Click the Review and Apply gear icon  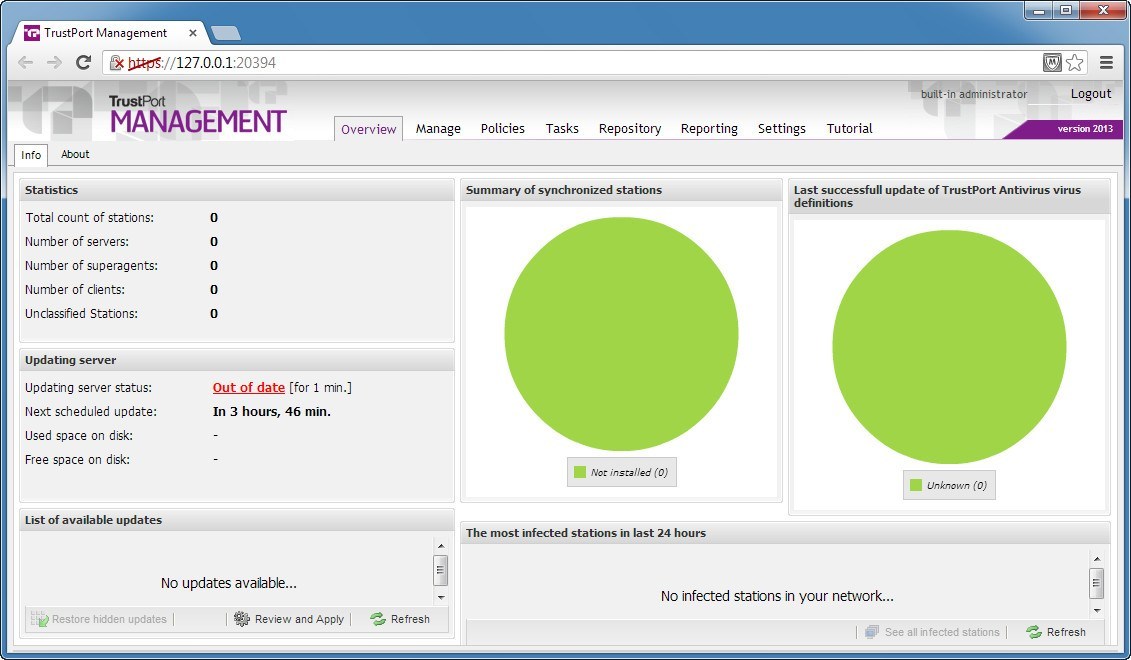pos(240,619)
